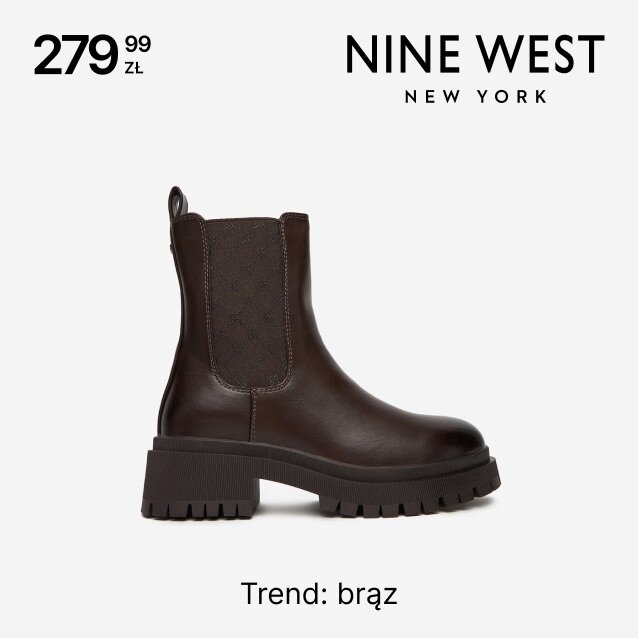This screenshot has width=638, height=638.
Task: Click the word YORK under the logo
Action: click(512, 96)
